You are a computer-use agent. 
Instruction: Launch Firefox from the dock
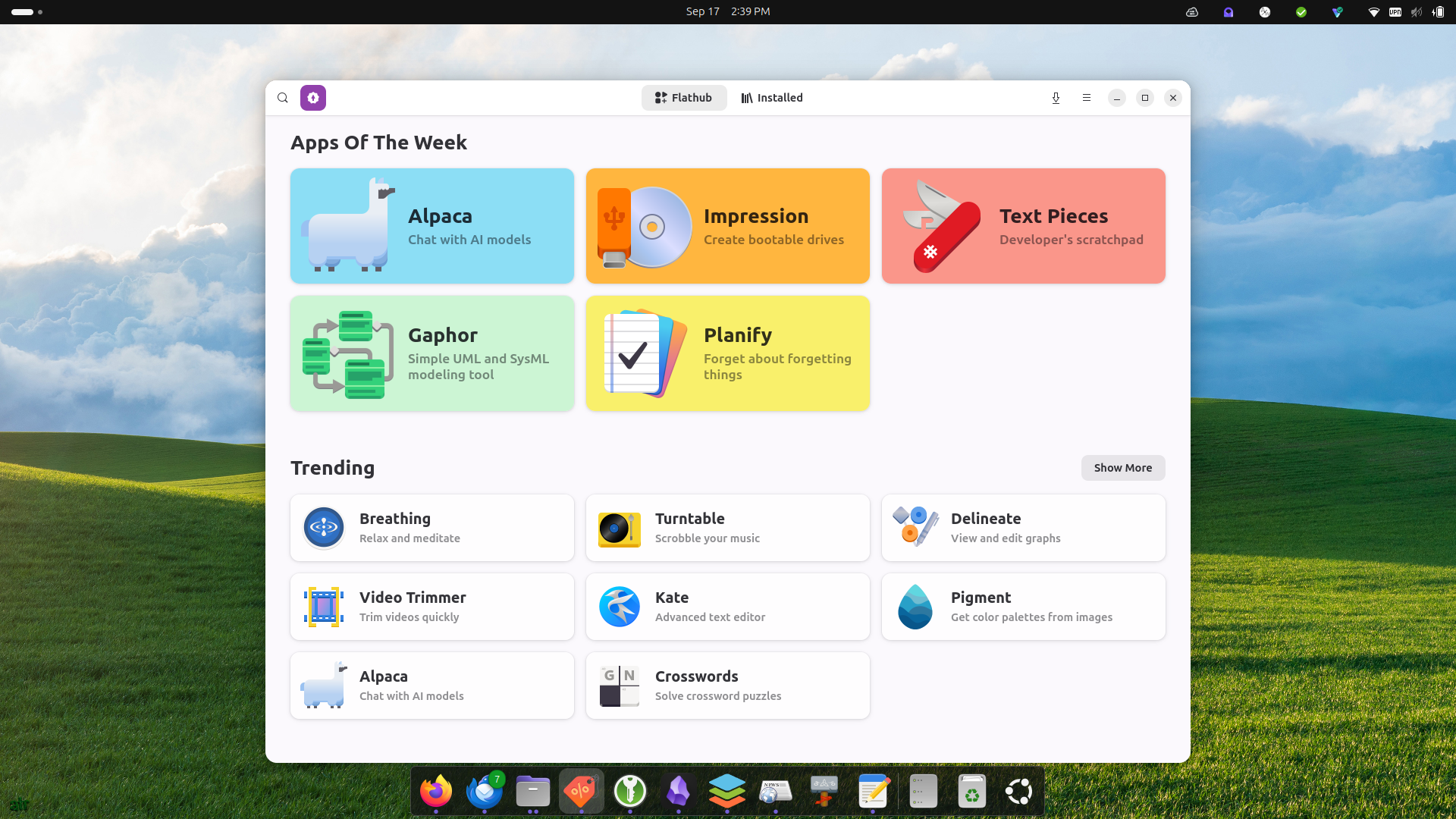point(436,792)
